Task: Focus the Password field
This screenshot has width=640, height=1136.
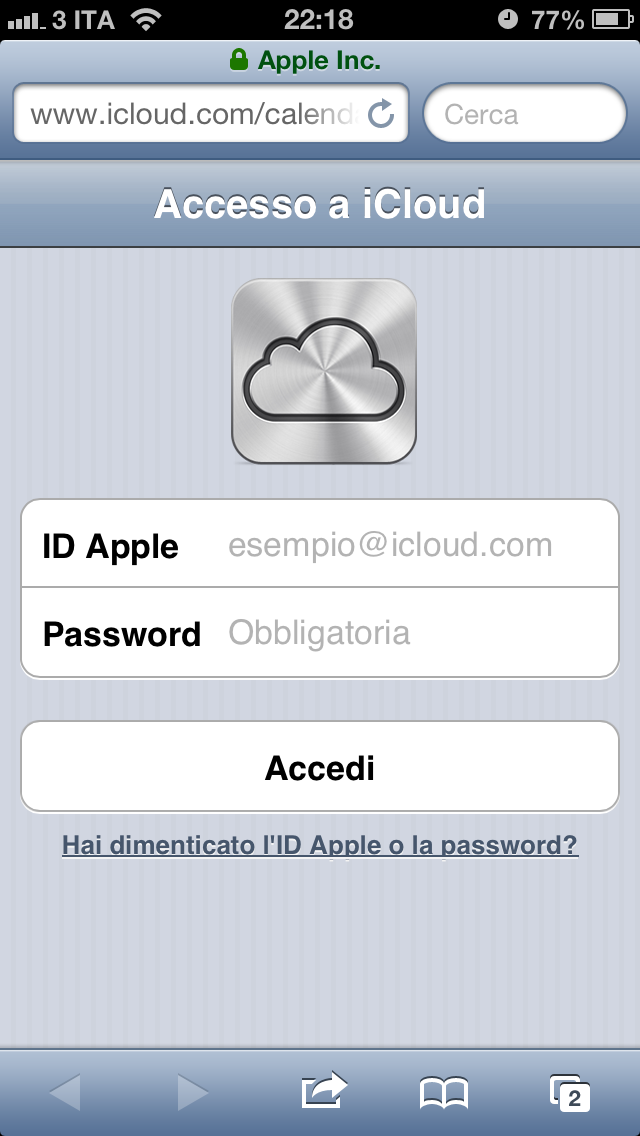Action: pyautogui.click(x=320, y=632)
